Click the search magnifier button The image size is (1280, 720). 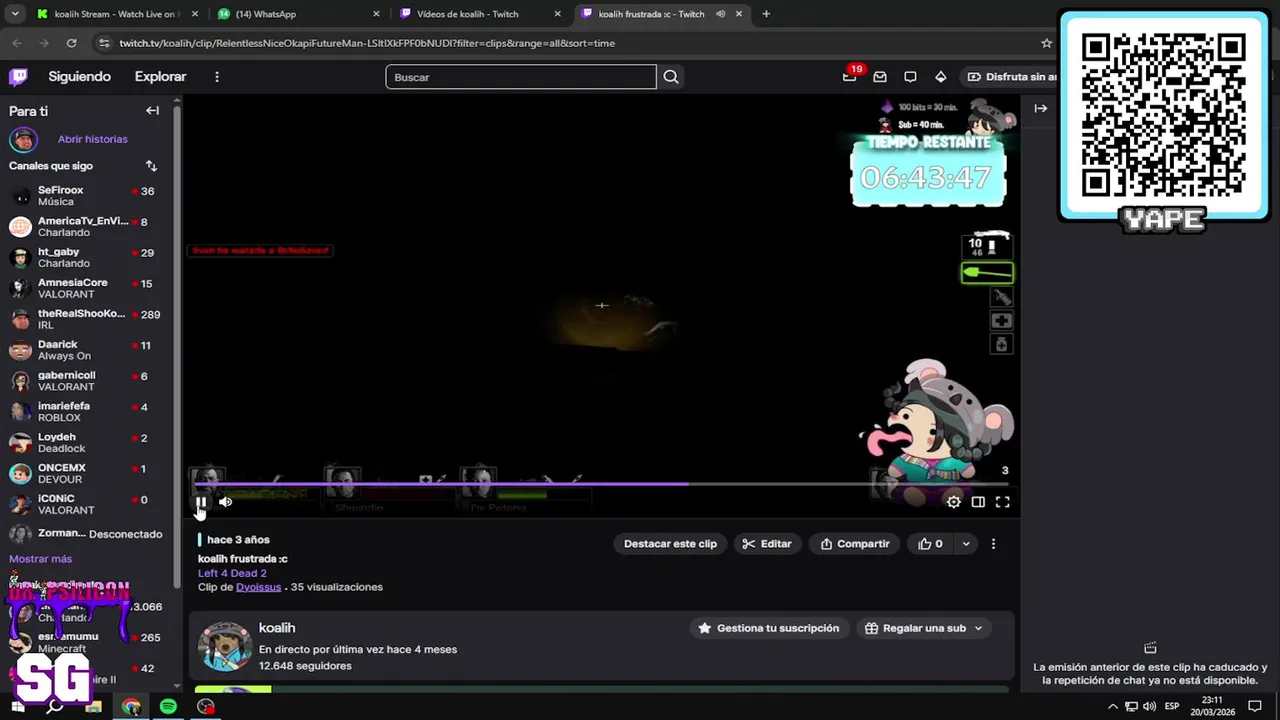click(x=671, y=77)
